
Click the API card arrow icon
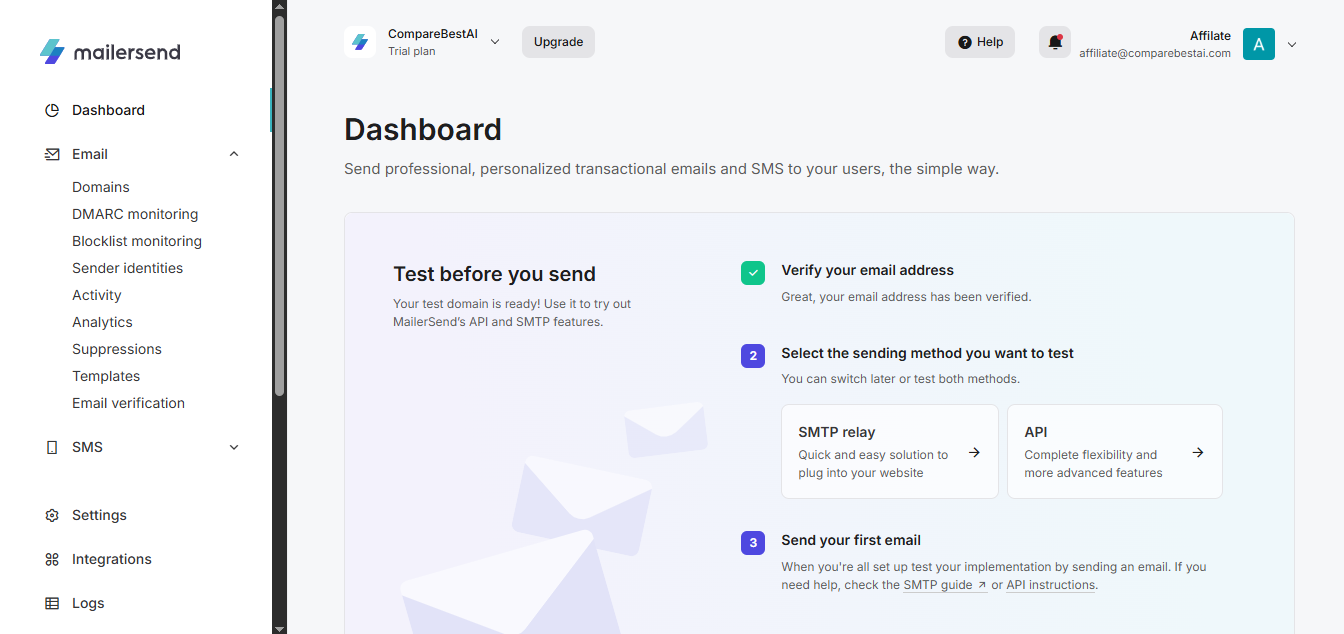pyautogui.click(x=1198, y=452)
